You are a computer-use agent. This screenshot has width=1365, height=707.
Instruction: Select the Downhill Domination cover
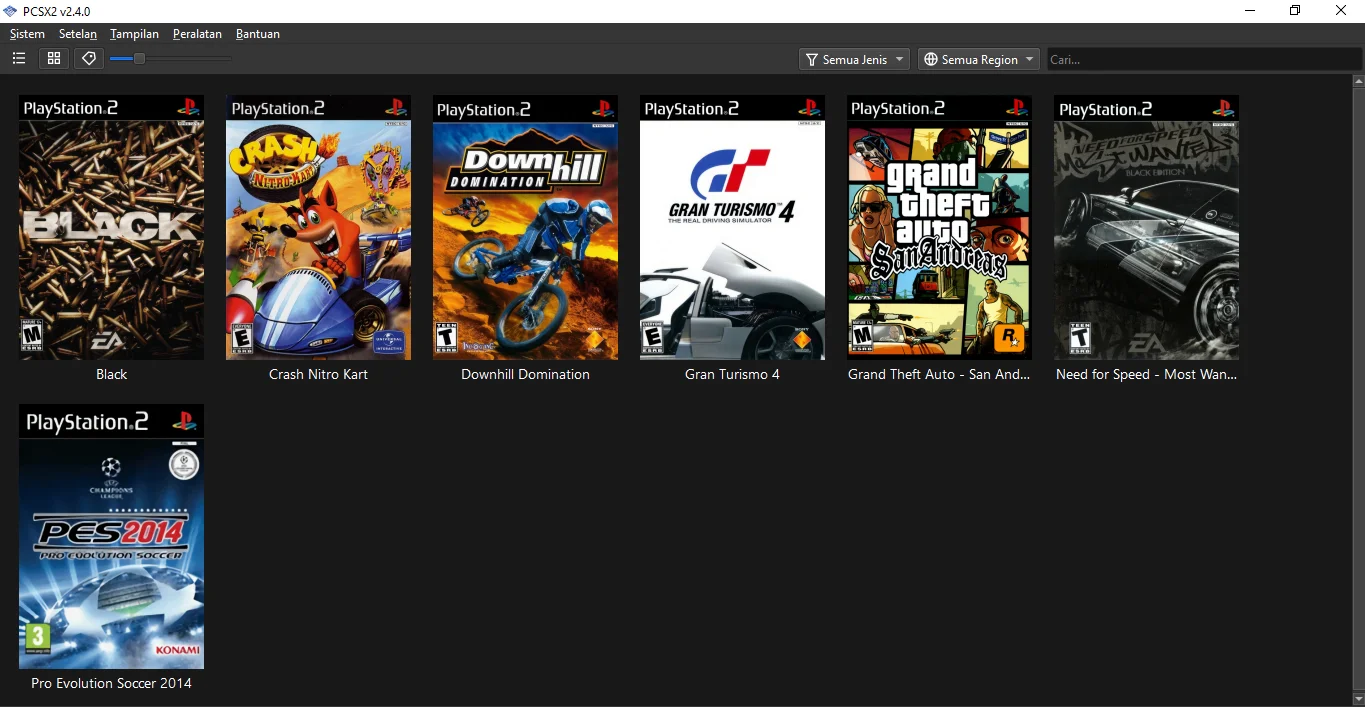(x=525, y=228)
